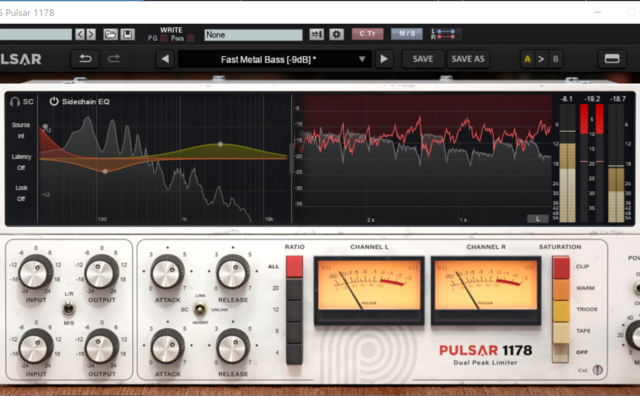Screen dimensions: 640x396
Task: Go to the previous preset with the left arrow
Action: [x=165, y=59]
